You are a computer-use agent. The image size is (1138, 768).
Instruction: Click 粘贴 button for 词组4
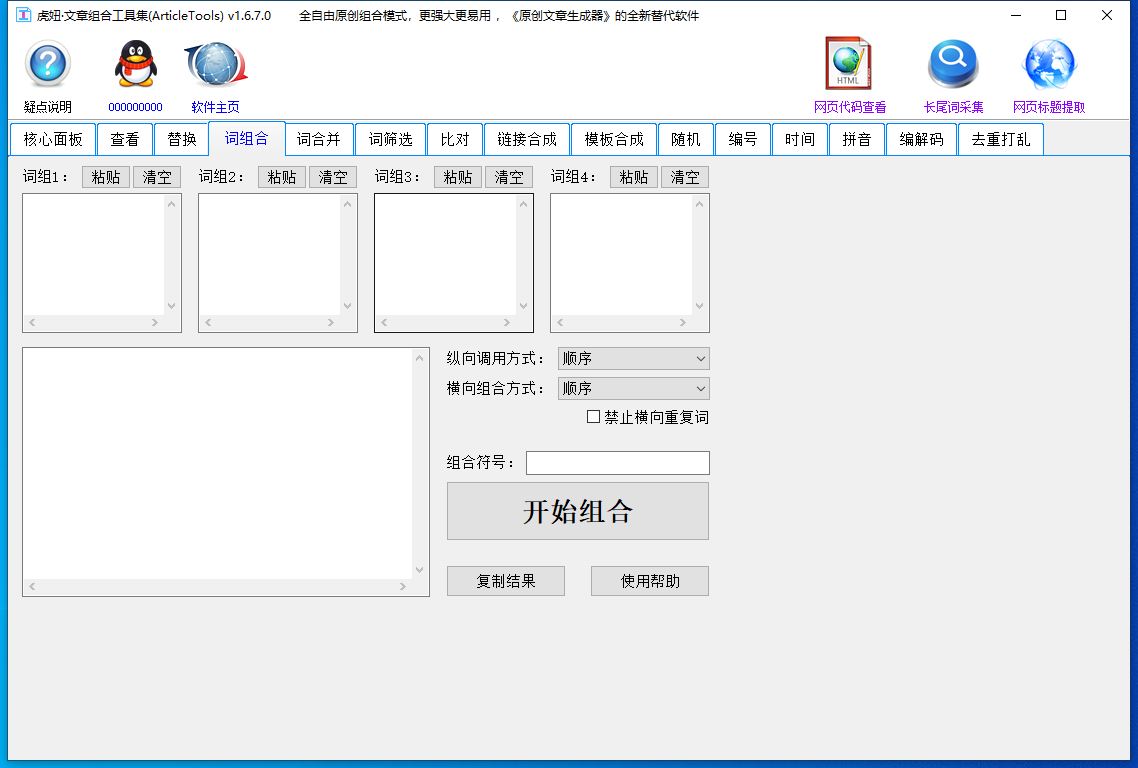pyautogui.click(x=634, y=177)
